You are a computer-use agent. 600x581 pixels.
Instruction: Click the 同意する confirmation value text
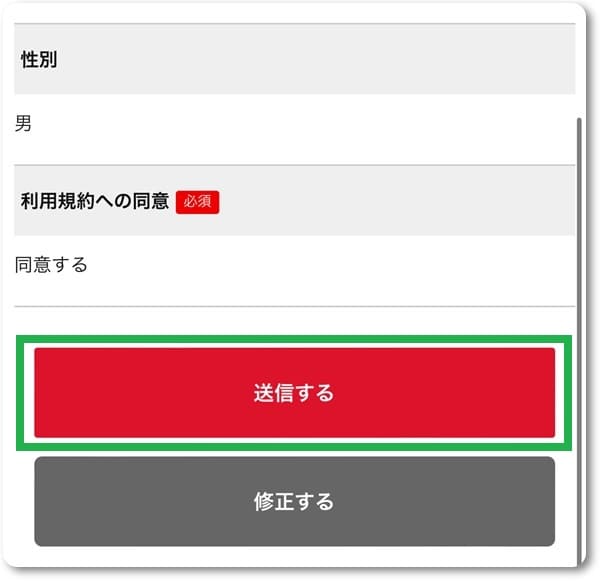(51, 265)
